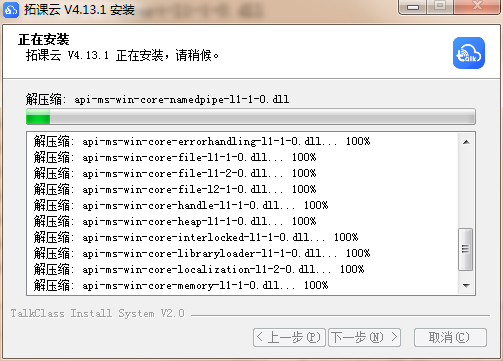Screen dimensions: 503x361
Task: Cancel installation with 取消(C) button
Action: [450, 337]
